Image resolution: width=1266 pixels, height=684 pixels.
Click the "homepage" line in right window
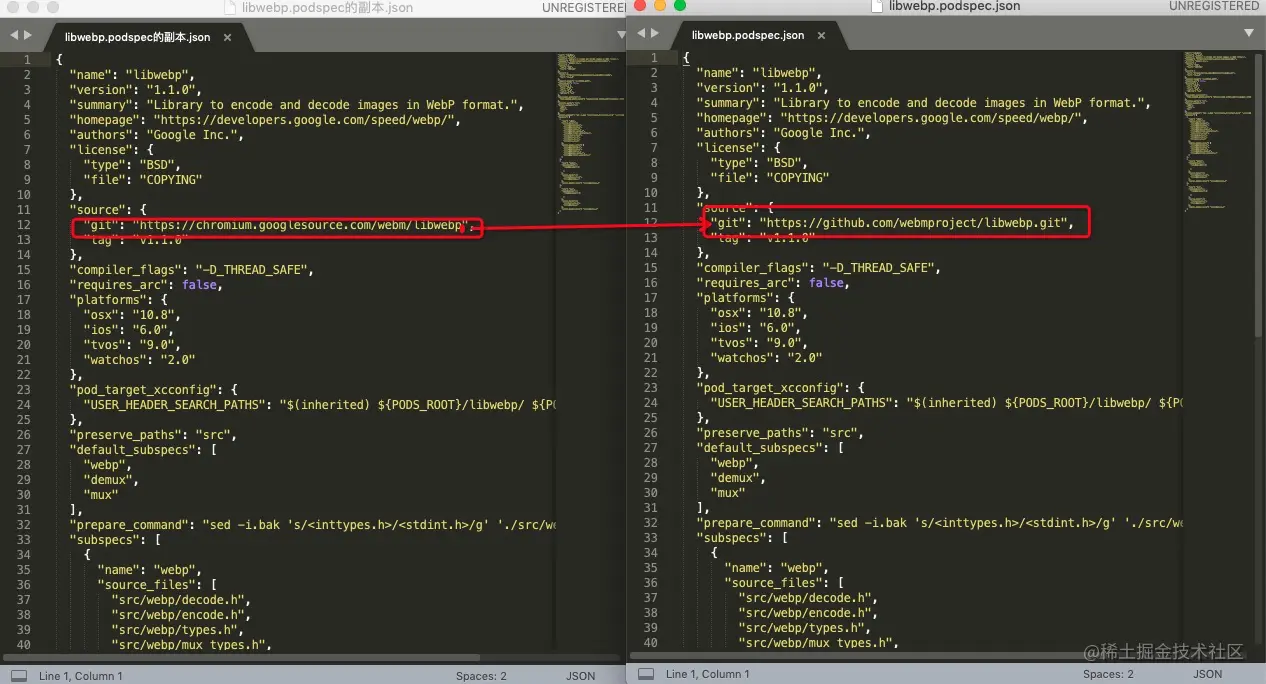(x=891, y=117)
